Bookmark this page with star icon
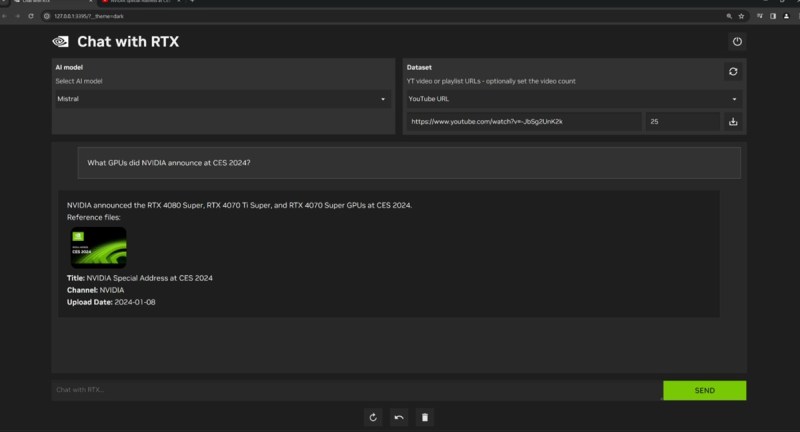The height and width of the screenshot is (432, 800). click(741, 16)
